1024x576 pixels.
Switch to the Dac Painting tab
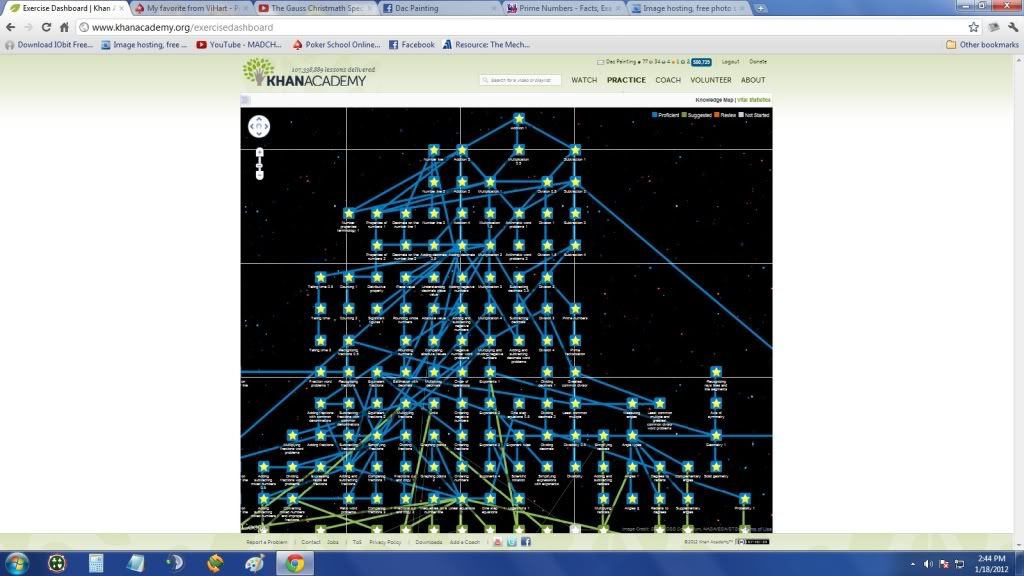(x=440, y=8)
